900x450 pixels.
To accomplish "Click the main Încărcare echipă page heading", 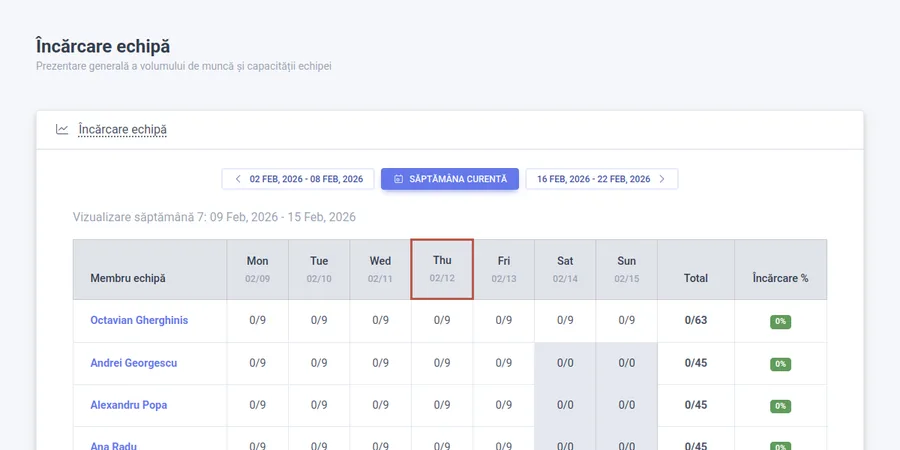I will 103,46.
